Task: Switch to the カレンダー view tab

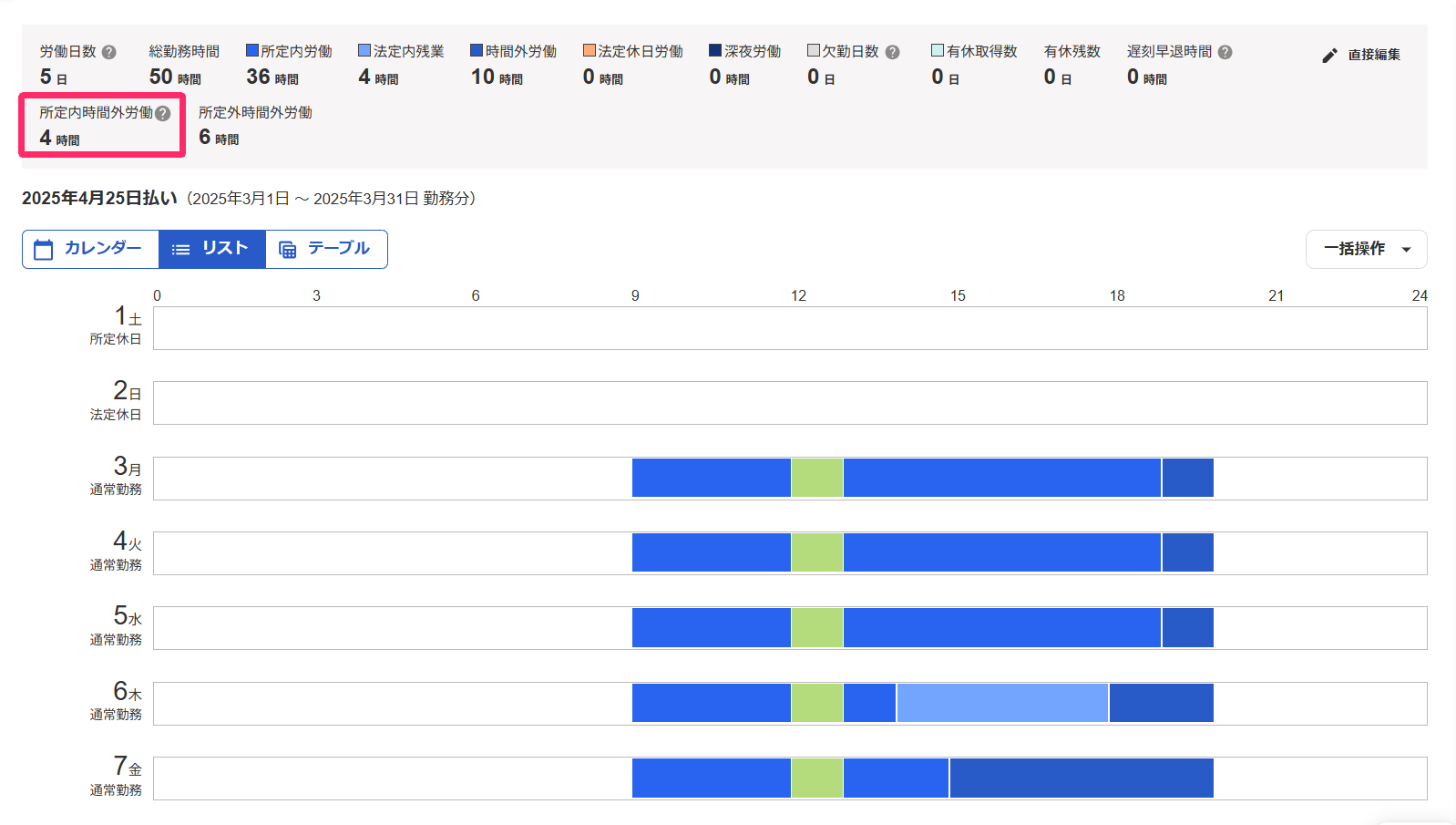Action: (x=91, y=249)
